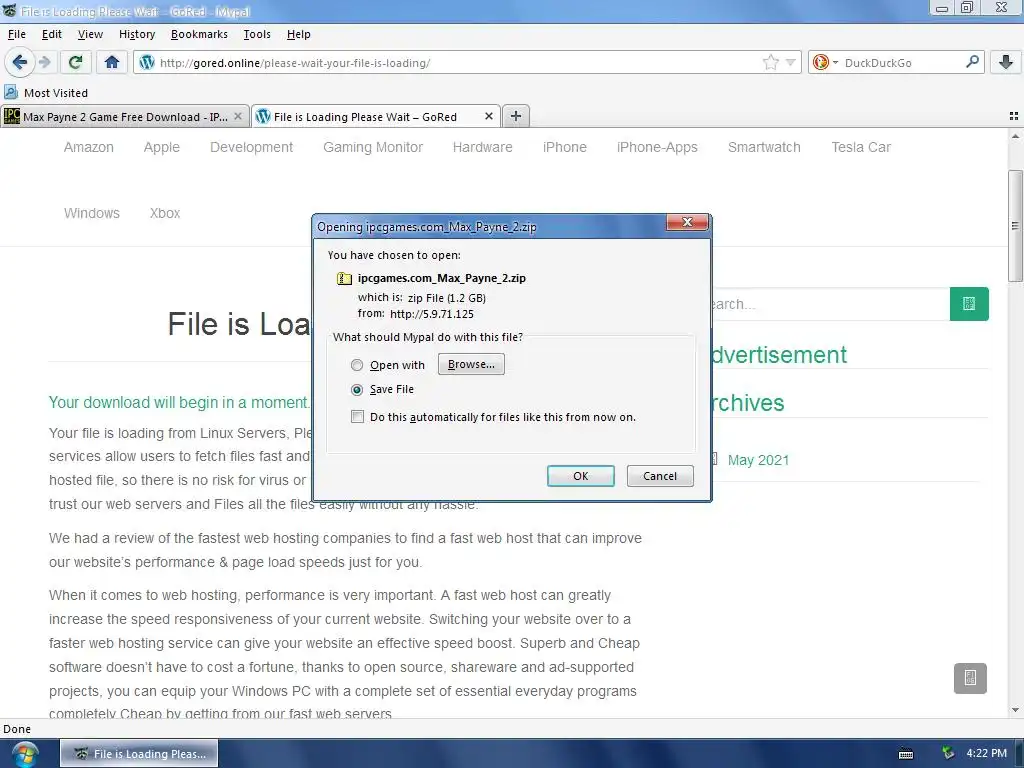The width and height of the screenshot is (1024, 768).
Task: Click the zip file icon in dialog
Action: point(344,279)
